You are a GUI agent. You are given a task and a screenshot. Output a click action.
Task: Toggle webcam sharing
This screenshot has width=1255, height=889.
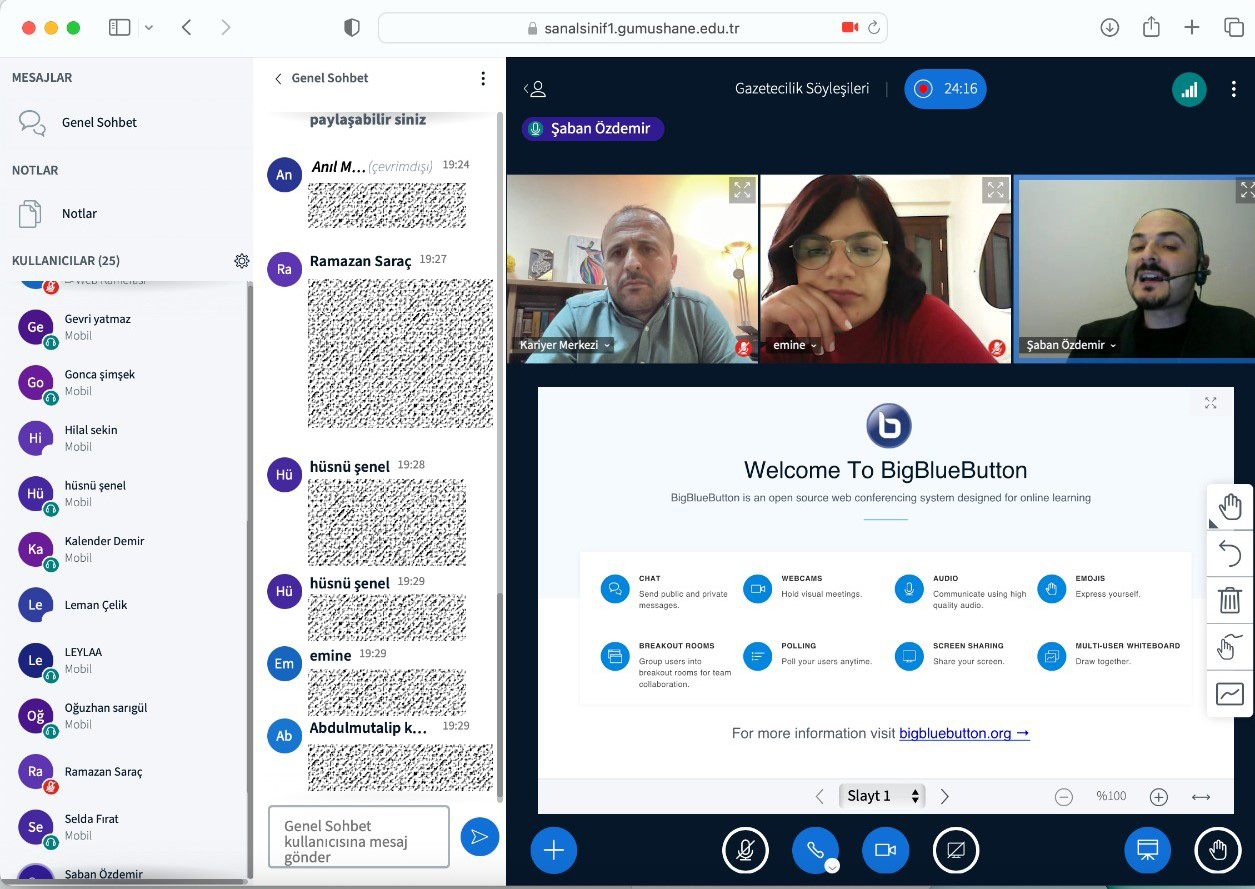point(885,850)
